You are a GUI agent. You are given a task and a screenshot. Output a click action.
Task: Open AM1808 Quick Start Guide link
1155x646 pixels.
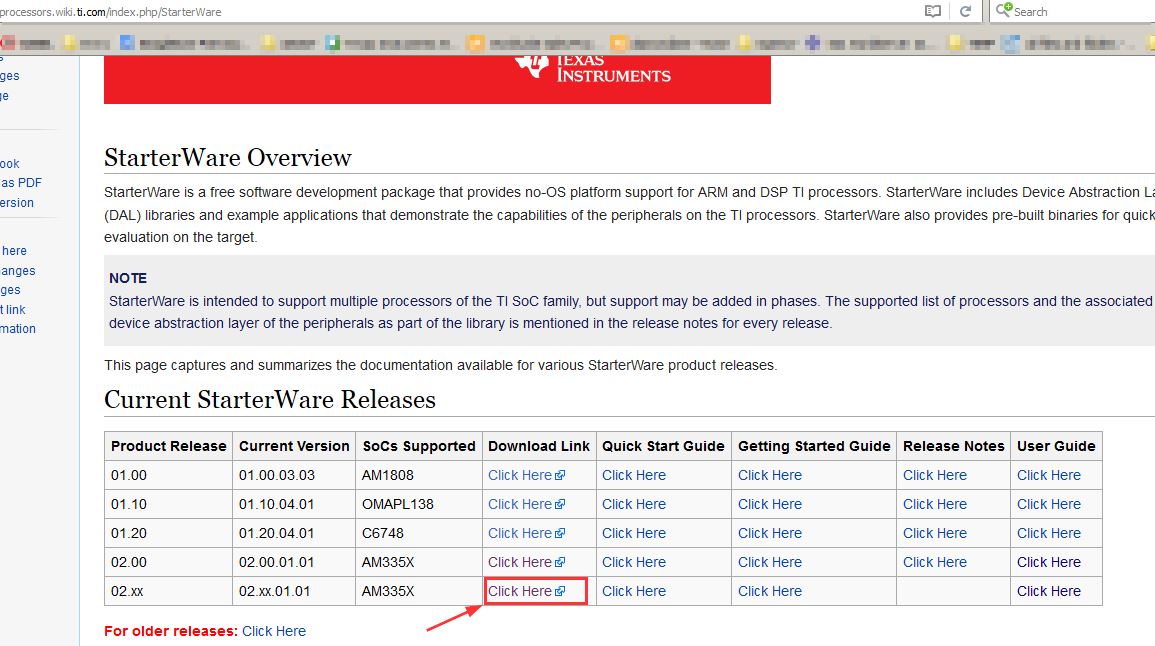(633, 475)
